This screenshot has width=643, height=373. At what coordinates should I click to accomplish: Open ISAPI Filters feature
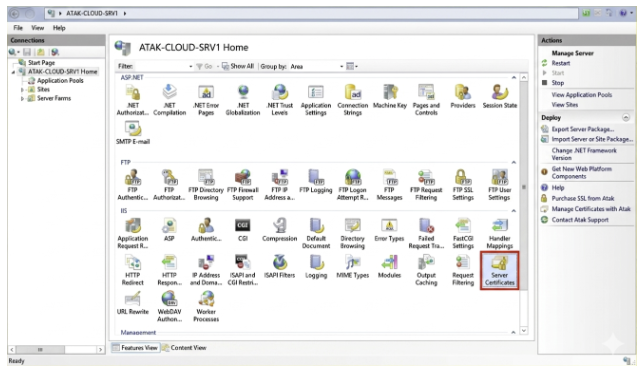280,267
